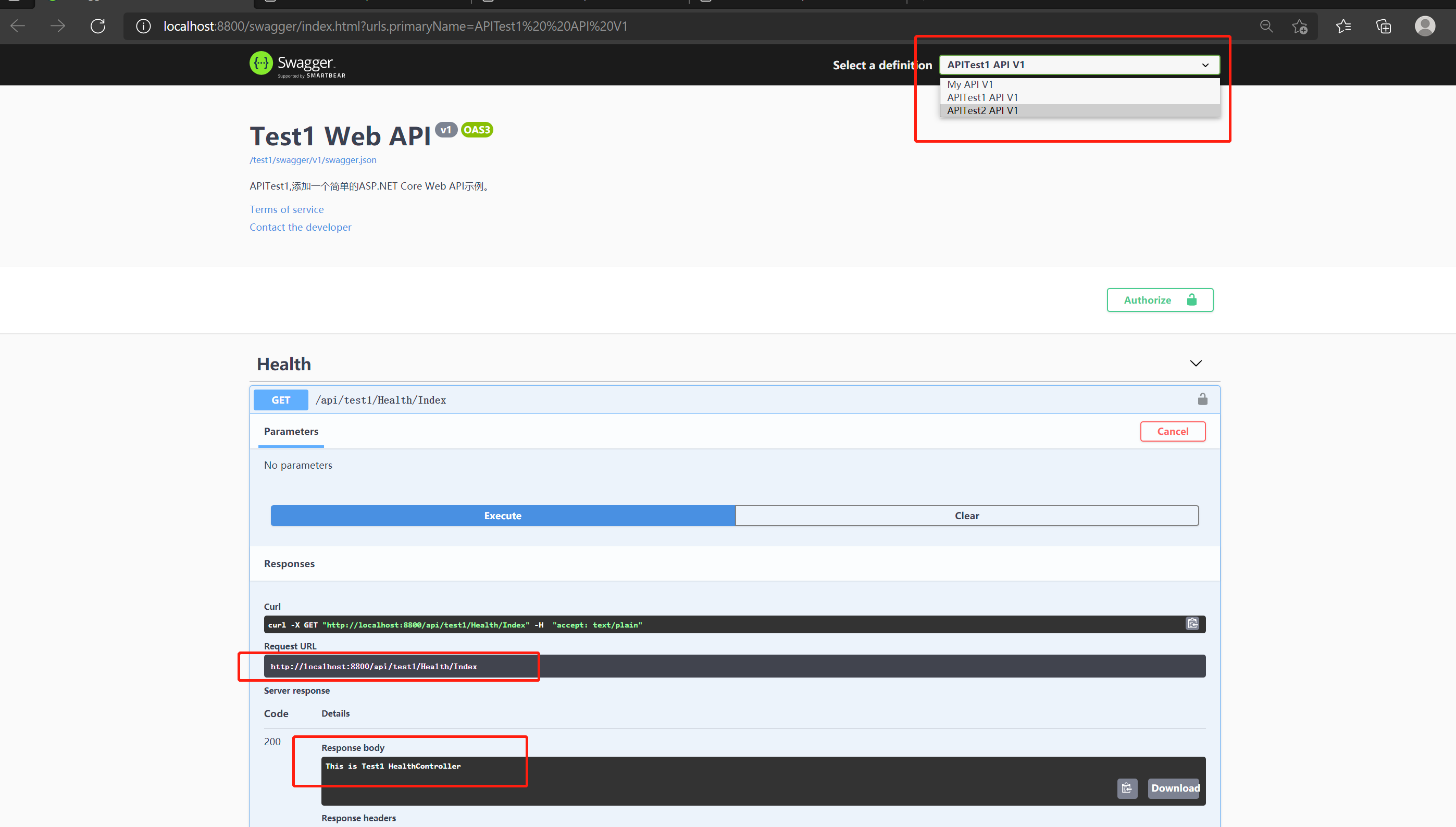
Task: Click the user profile avatar icon
Action: 1425,26
